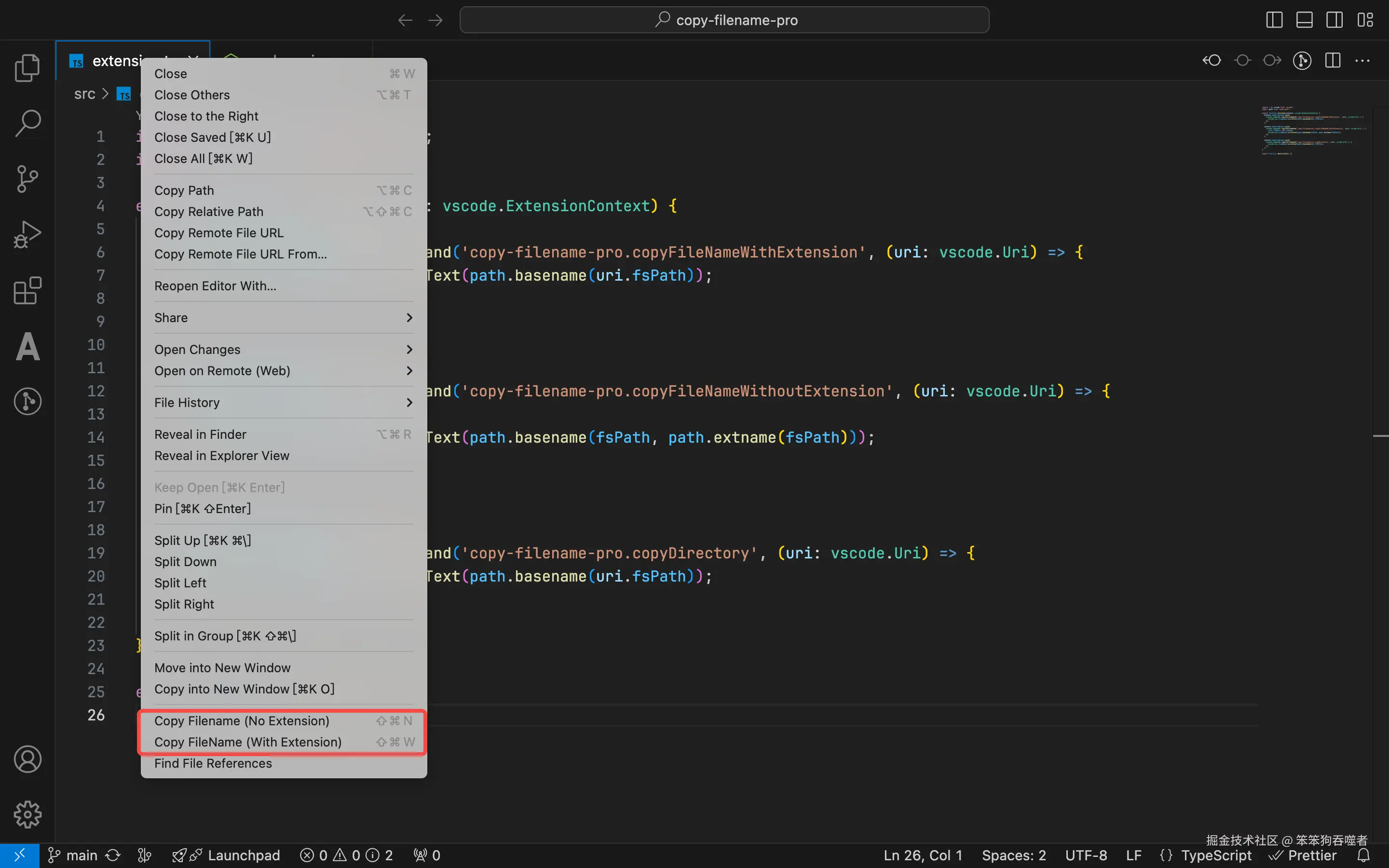Click the copy-filename-pro command center search field
The width and height of the screenshot is (1389, 868).
click(724, 20)
